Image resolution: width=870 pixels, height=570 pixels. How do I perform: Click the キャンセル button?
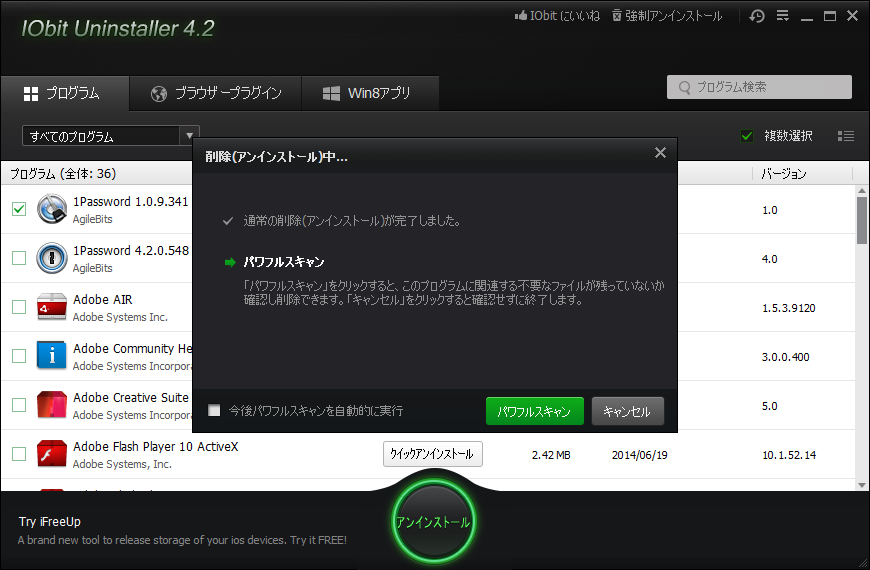[628, 411]
